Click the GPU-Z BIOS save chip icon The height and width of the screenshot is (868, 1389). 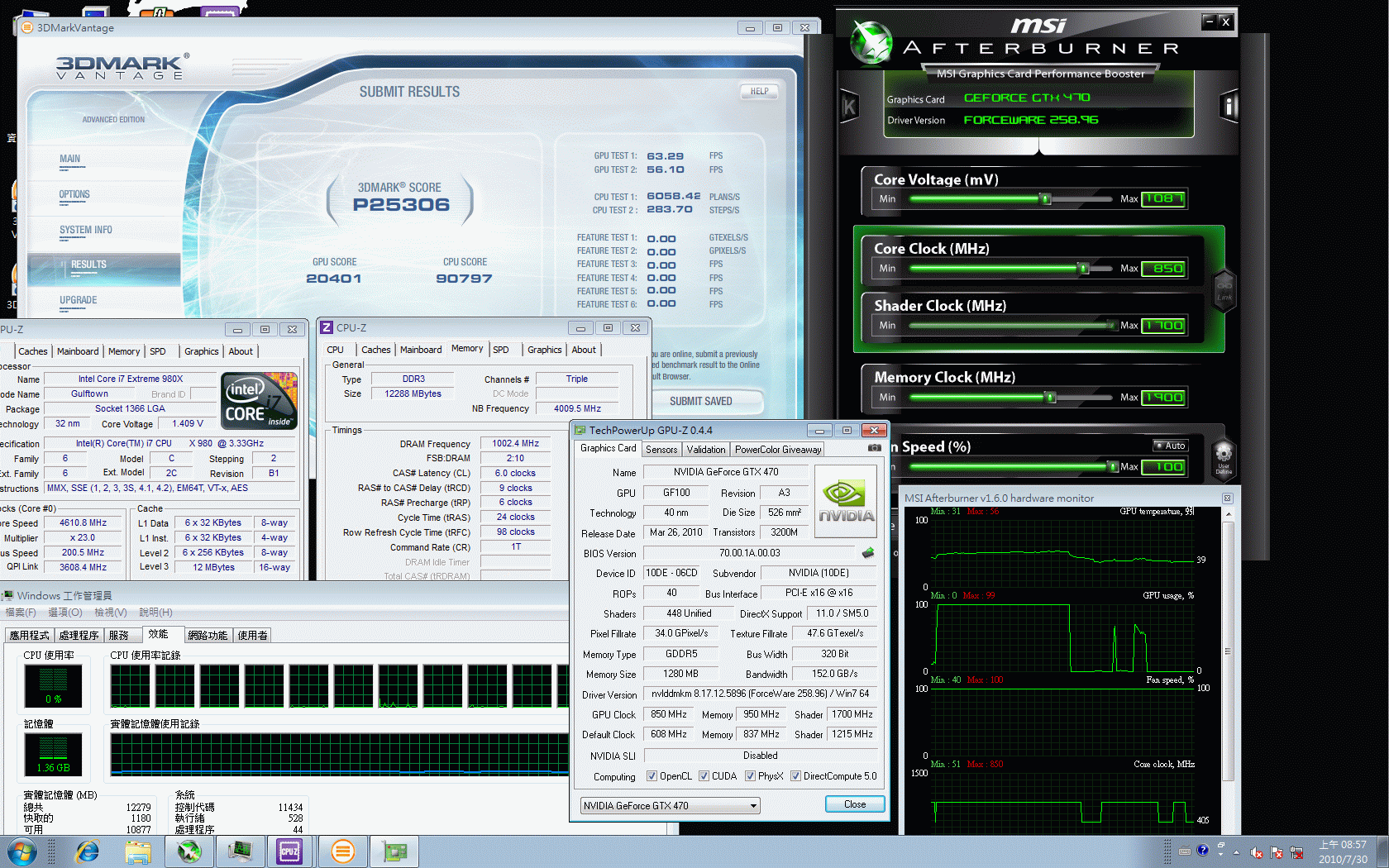click(867, 552)
